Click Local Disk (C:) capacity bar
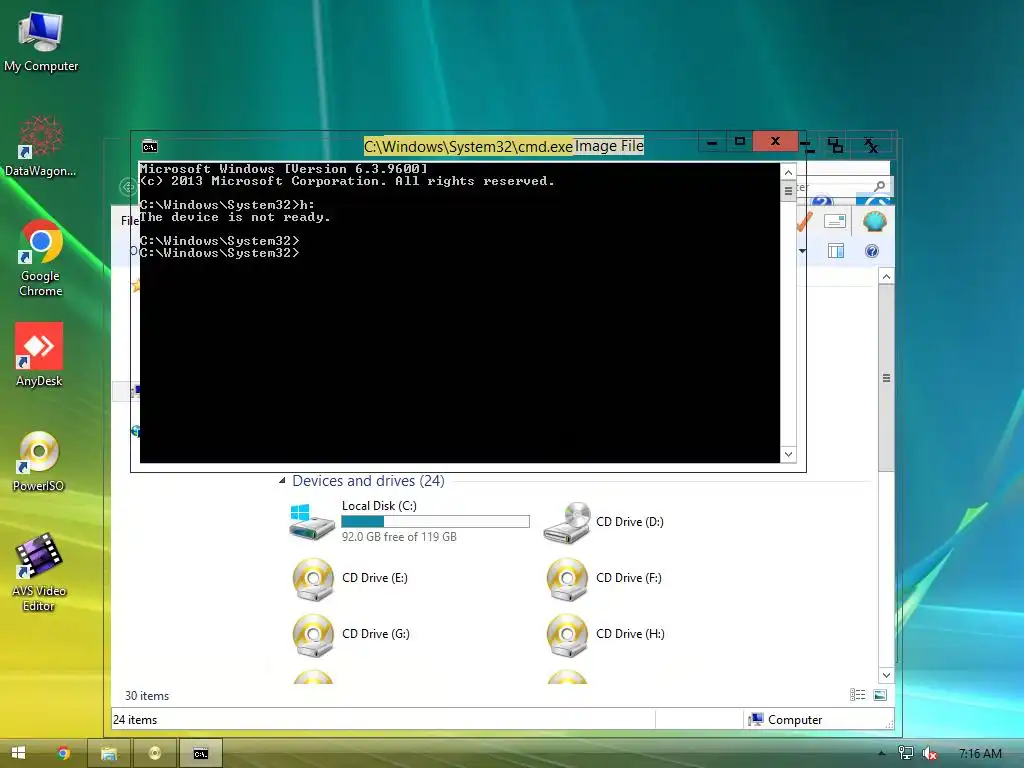This screenshot has width=1024, height=768. (x=436, y=521)
